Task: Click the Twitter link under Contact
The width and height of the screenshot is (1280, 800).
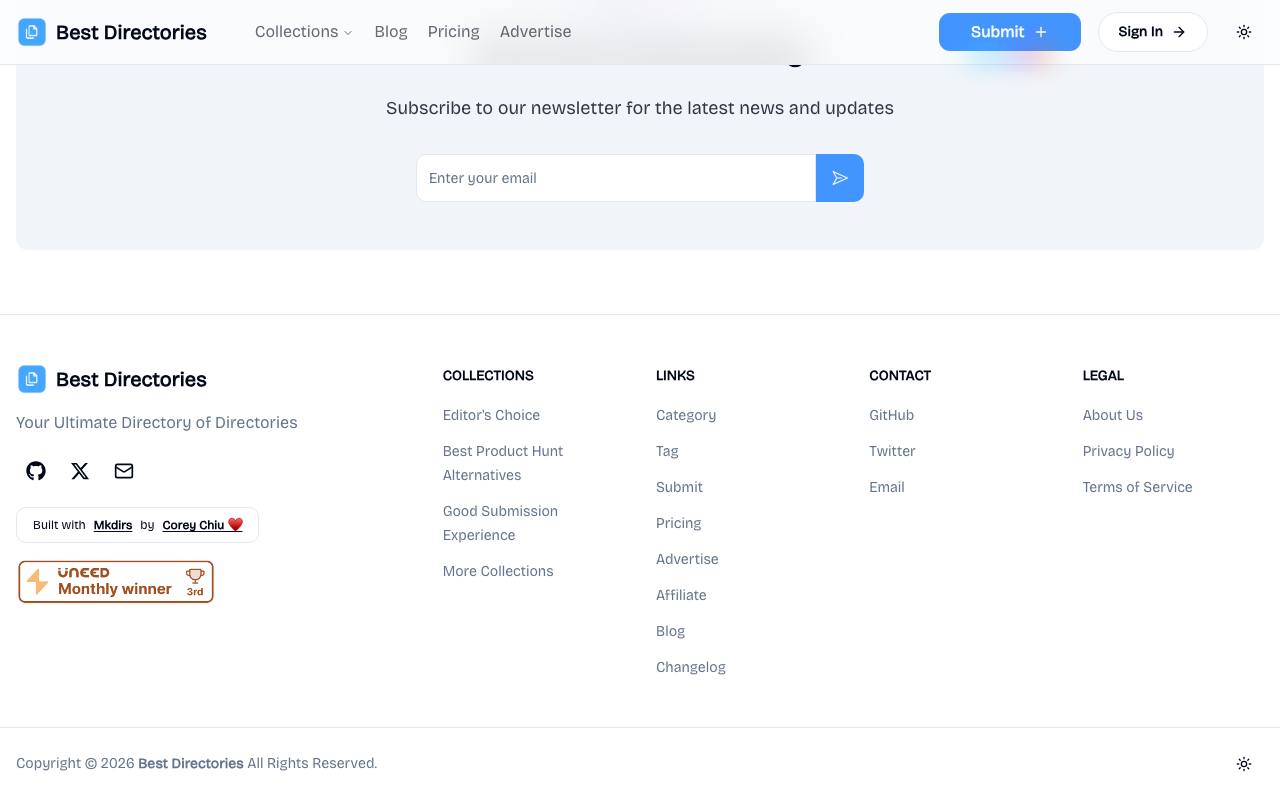Action: click(892, 451)
